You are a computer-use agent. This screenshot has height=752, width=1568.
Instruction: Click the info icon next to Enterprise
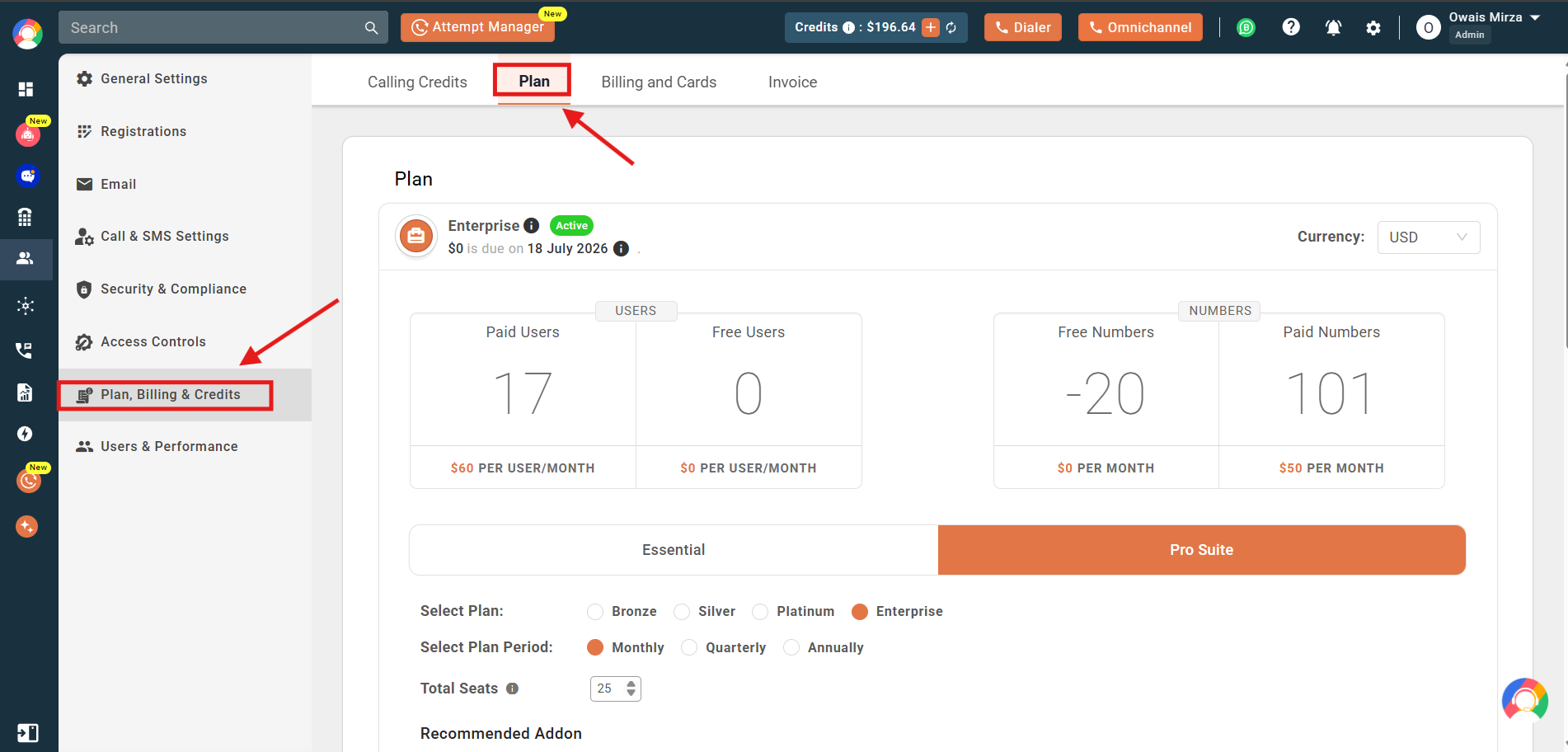point(532,226)
